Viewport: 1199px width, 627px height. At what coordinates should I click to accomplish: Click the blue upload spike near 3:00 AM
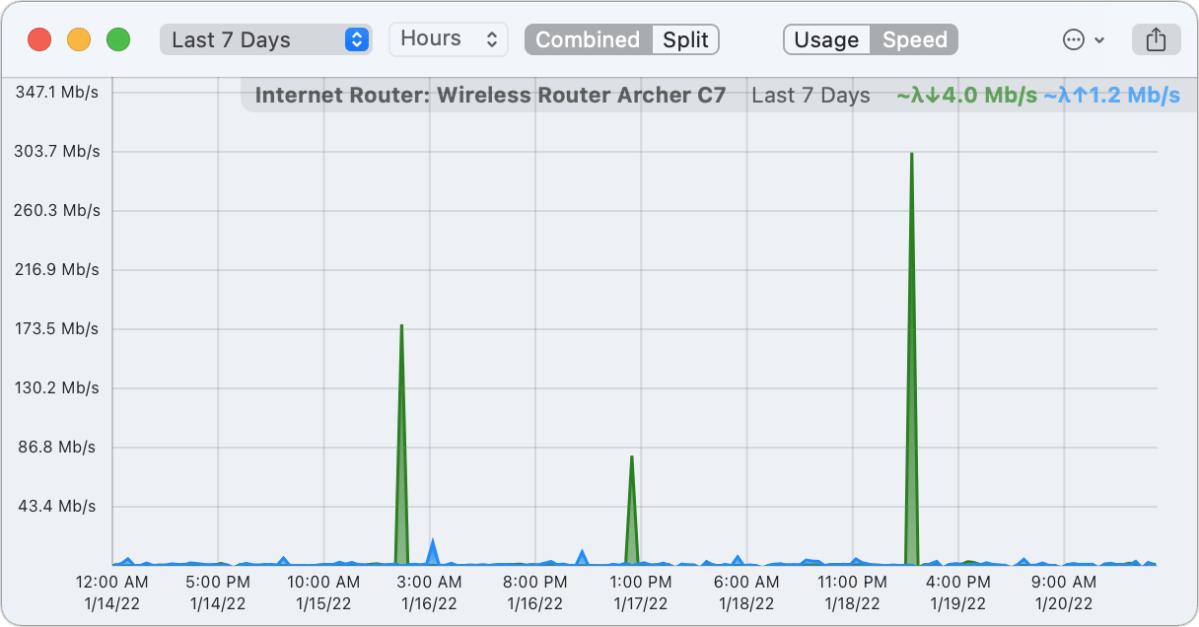433,552
